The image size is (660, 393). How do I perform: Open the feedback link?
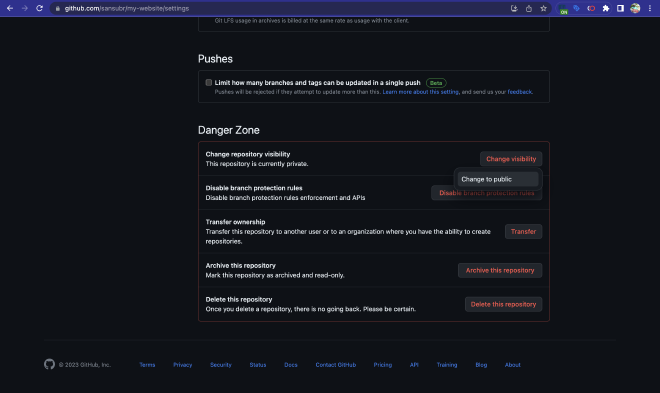(519, 92)
